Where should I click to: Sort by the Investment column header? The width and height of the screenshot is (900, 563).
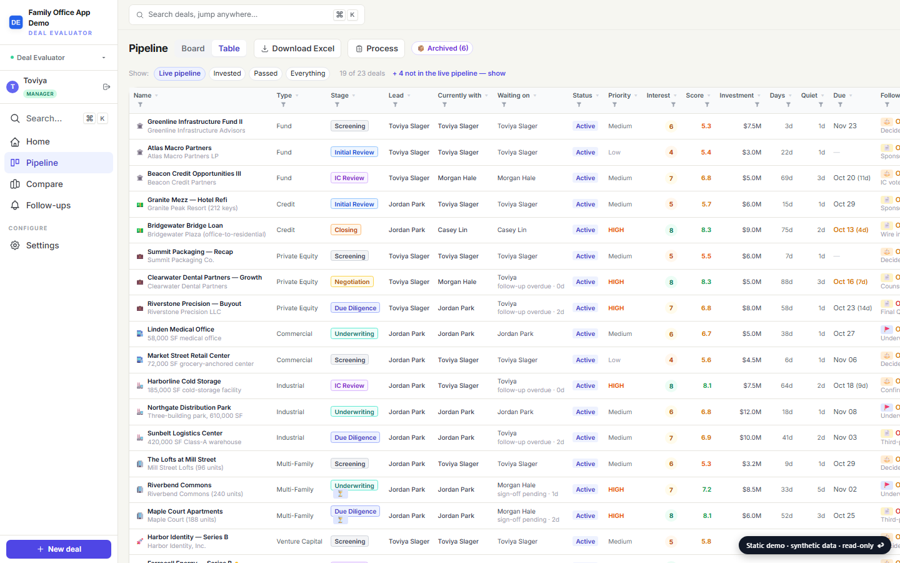coord(736,95)
